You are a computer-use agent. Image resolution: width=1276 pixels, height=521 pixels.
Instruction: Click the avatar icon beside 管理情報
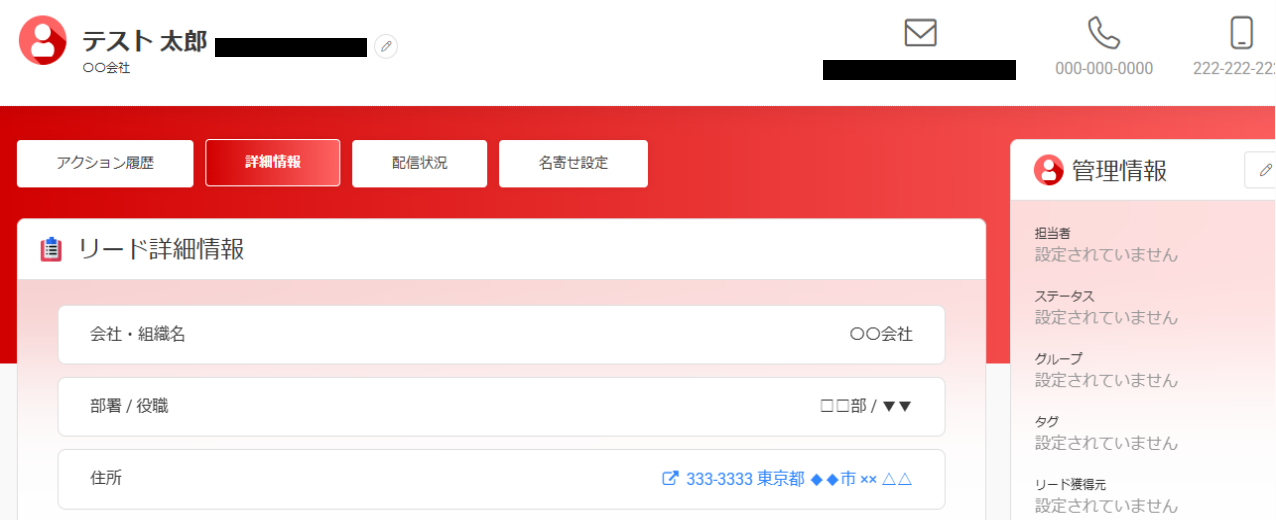[x=1048, y=170]
